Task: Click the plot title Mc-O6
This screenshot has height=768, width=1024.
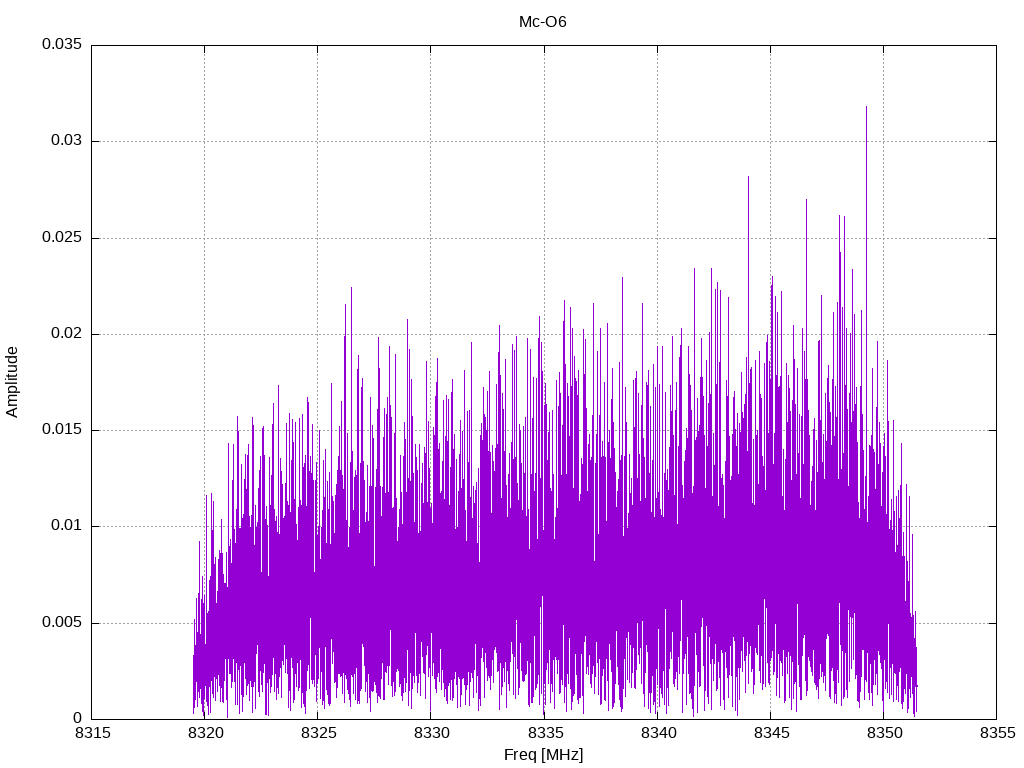Action: click(543, 21)
